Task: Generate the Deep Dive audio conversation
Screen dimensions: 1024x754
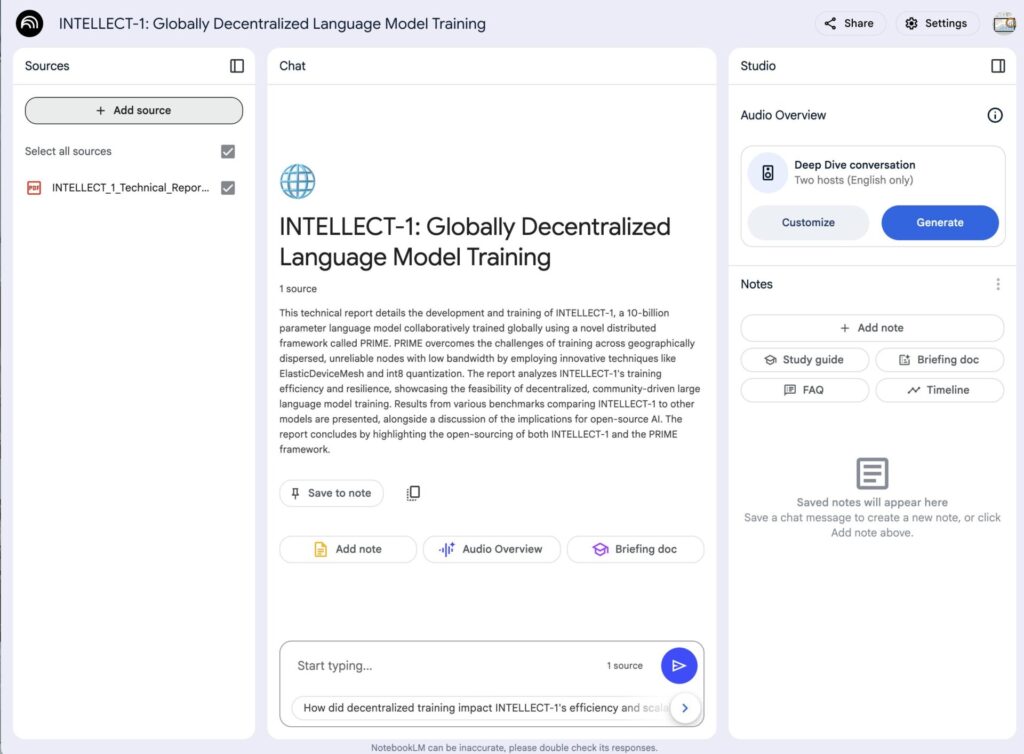Action: tap(939, 222)
